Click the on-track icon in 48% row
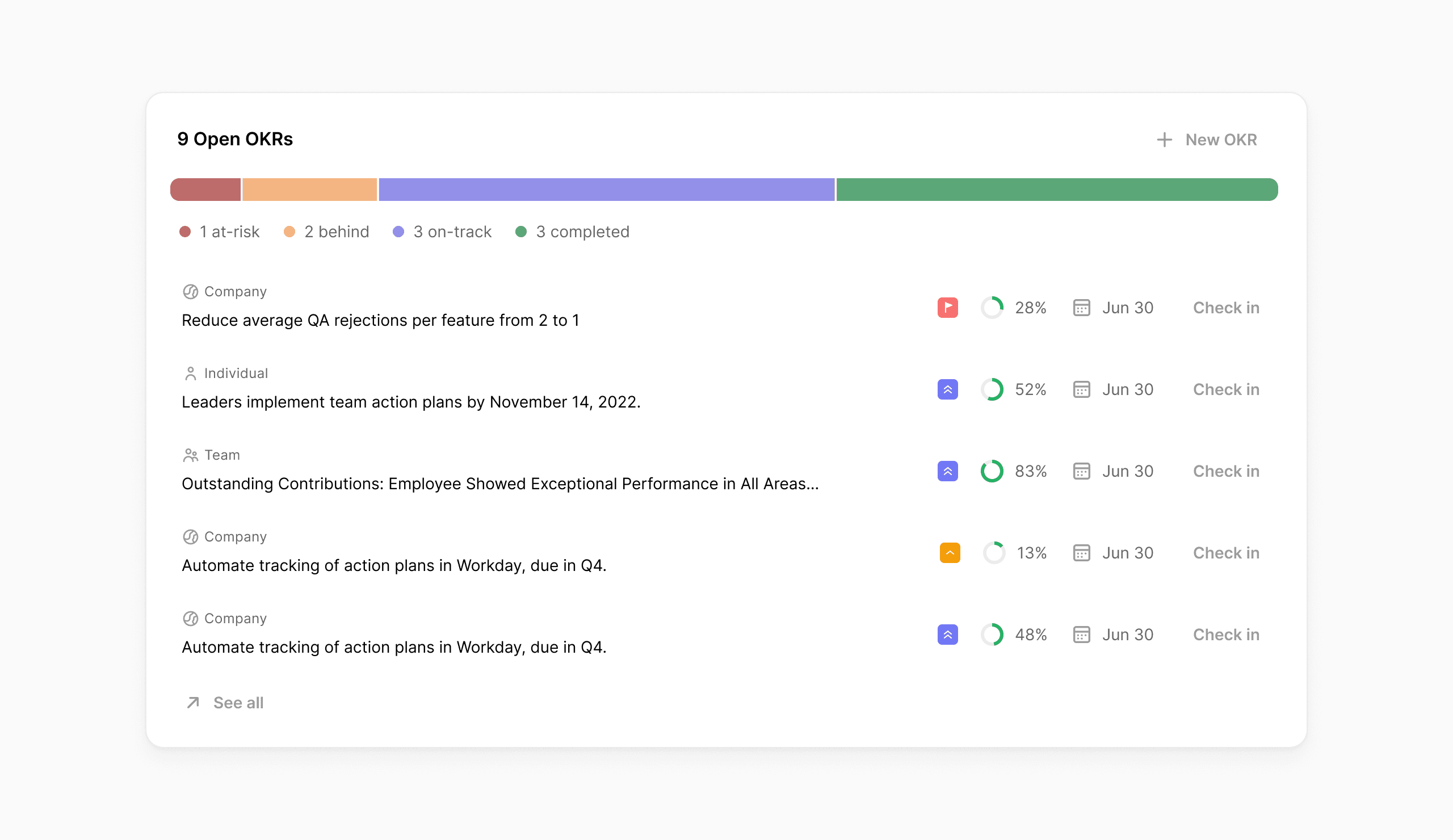The image size is (1453, 840). tap(947, 635)
